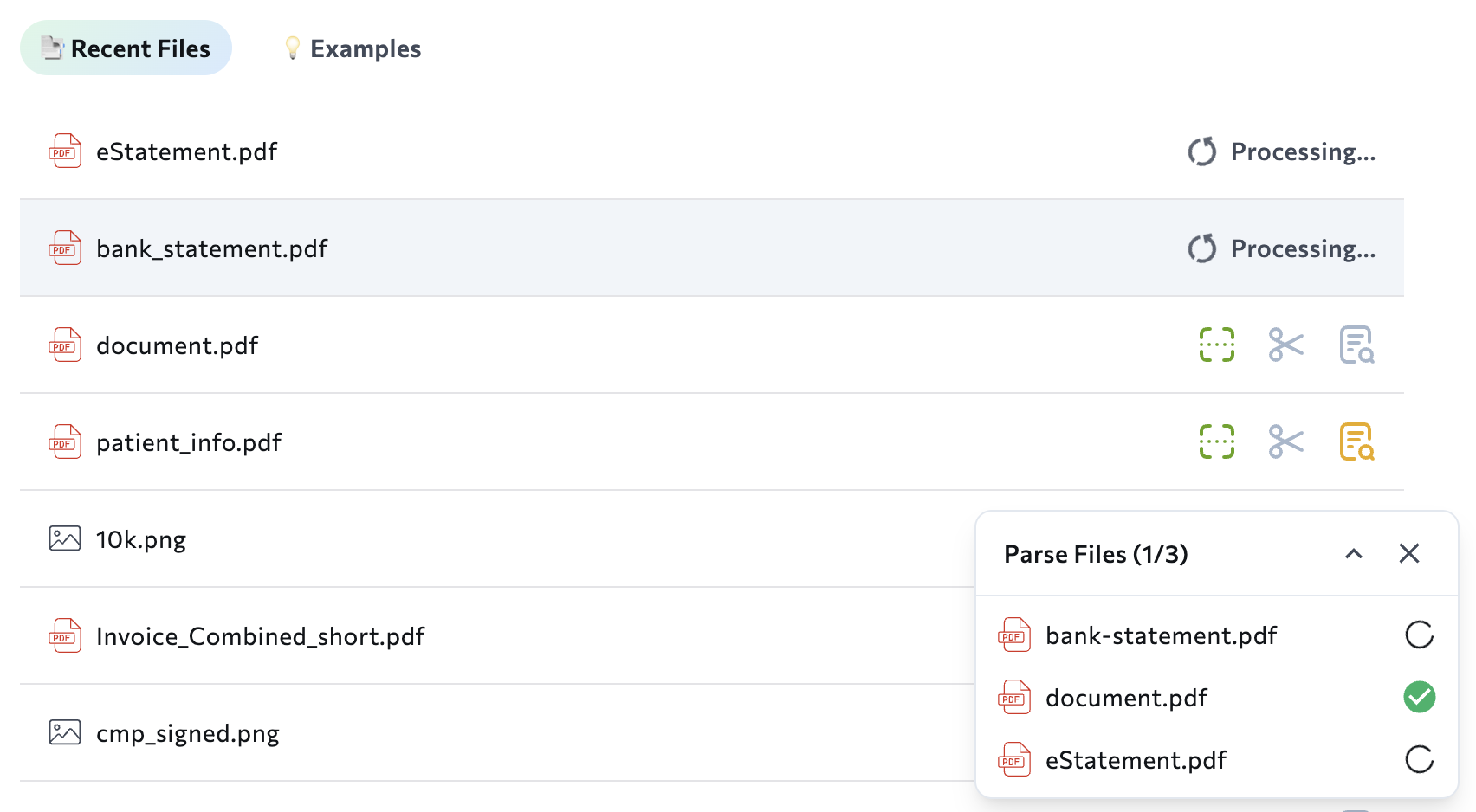Click the image icon beside 10k.png

click(x=63, y=538)
